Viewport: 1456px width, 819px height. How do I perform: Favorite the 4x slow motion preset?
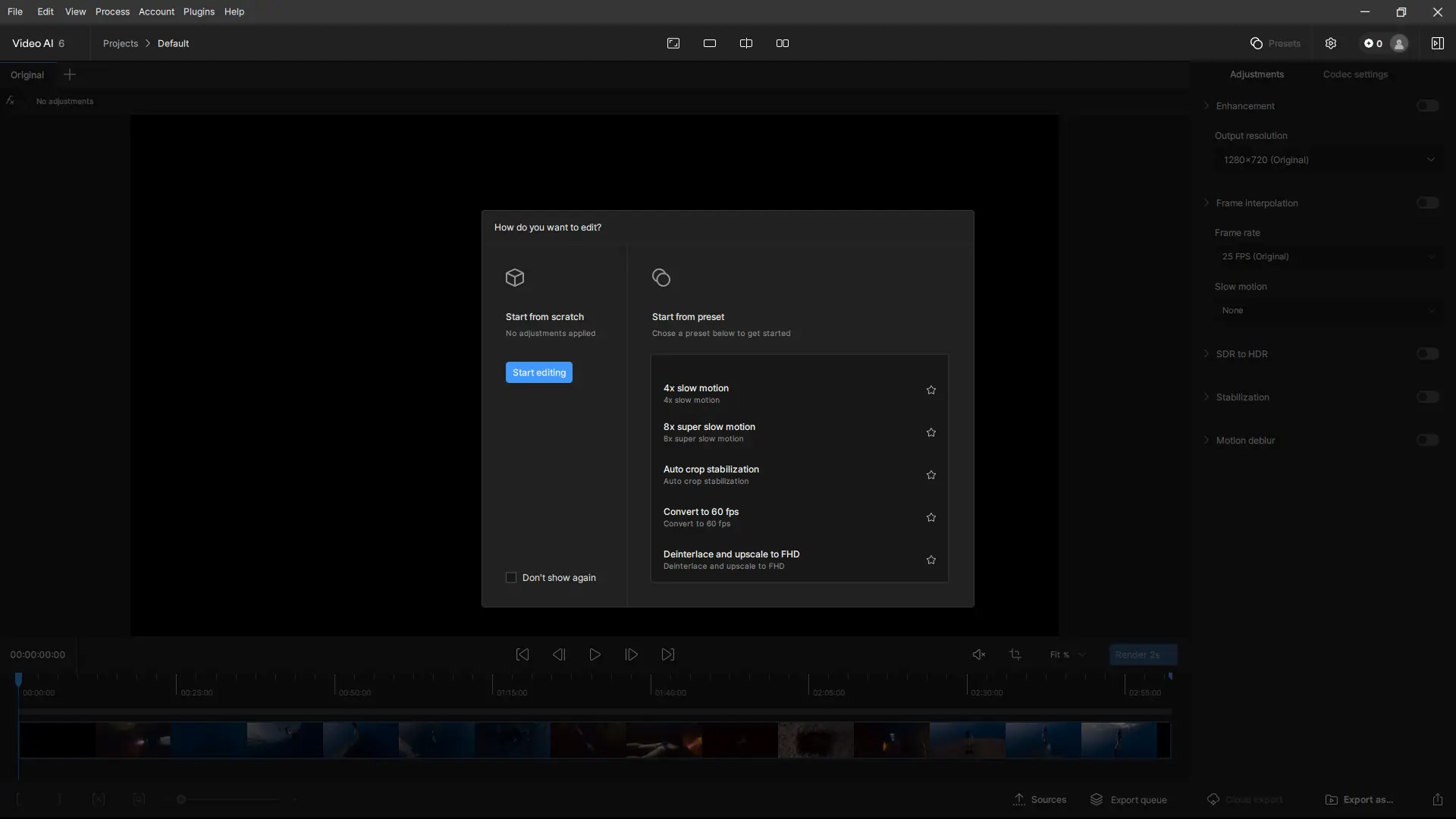[x=931, y=390]
